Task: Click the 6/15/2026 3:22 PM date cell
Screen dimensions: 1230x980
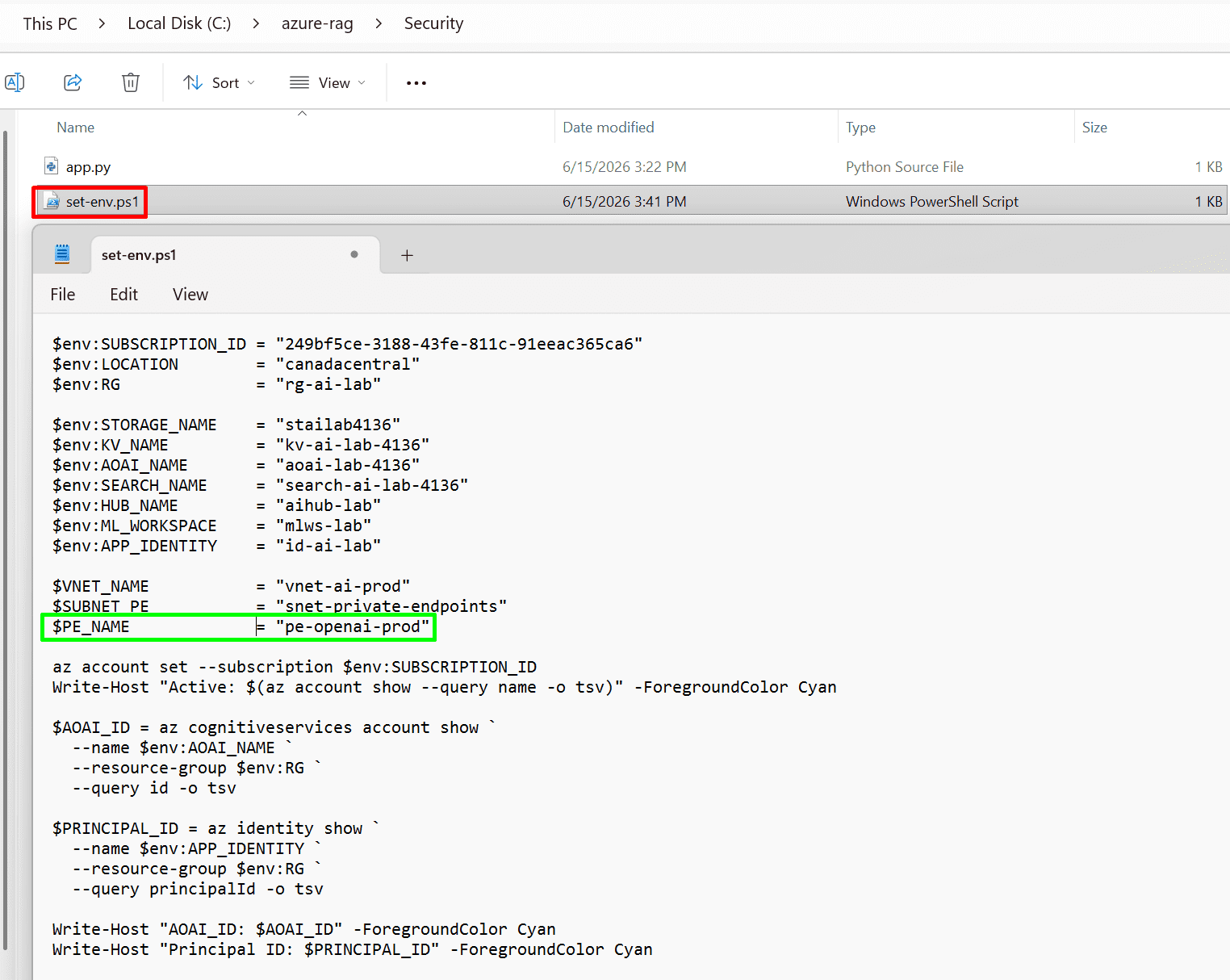Action: tap(625, 167)
